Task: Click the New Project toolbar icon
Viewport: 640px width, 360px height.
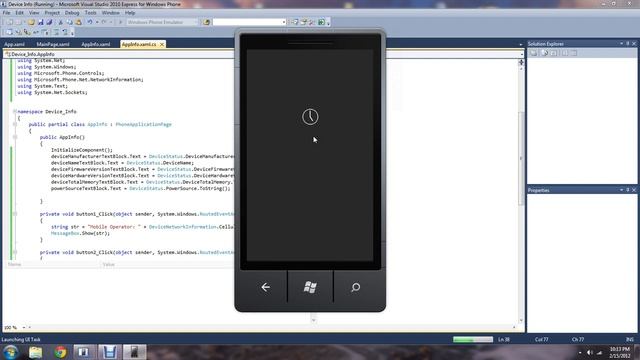Action: [x=9, y=22]
